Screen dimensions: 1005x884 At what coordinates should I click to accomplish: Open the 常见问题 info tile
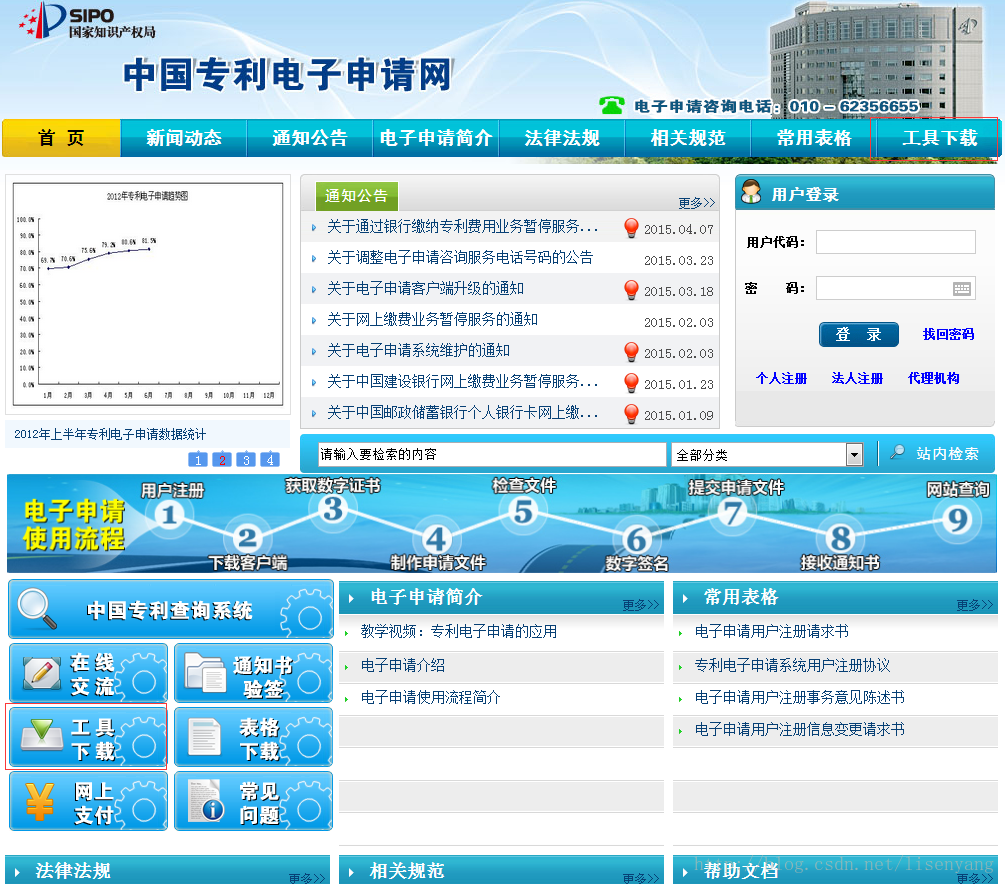pyautogui.click(x=253, y=801)
